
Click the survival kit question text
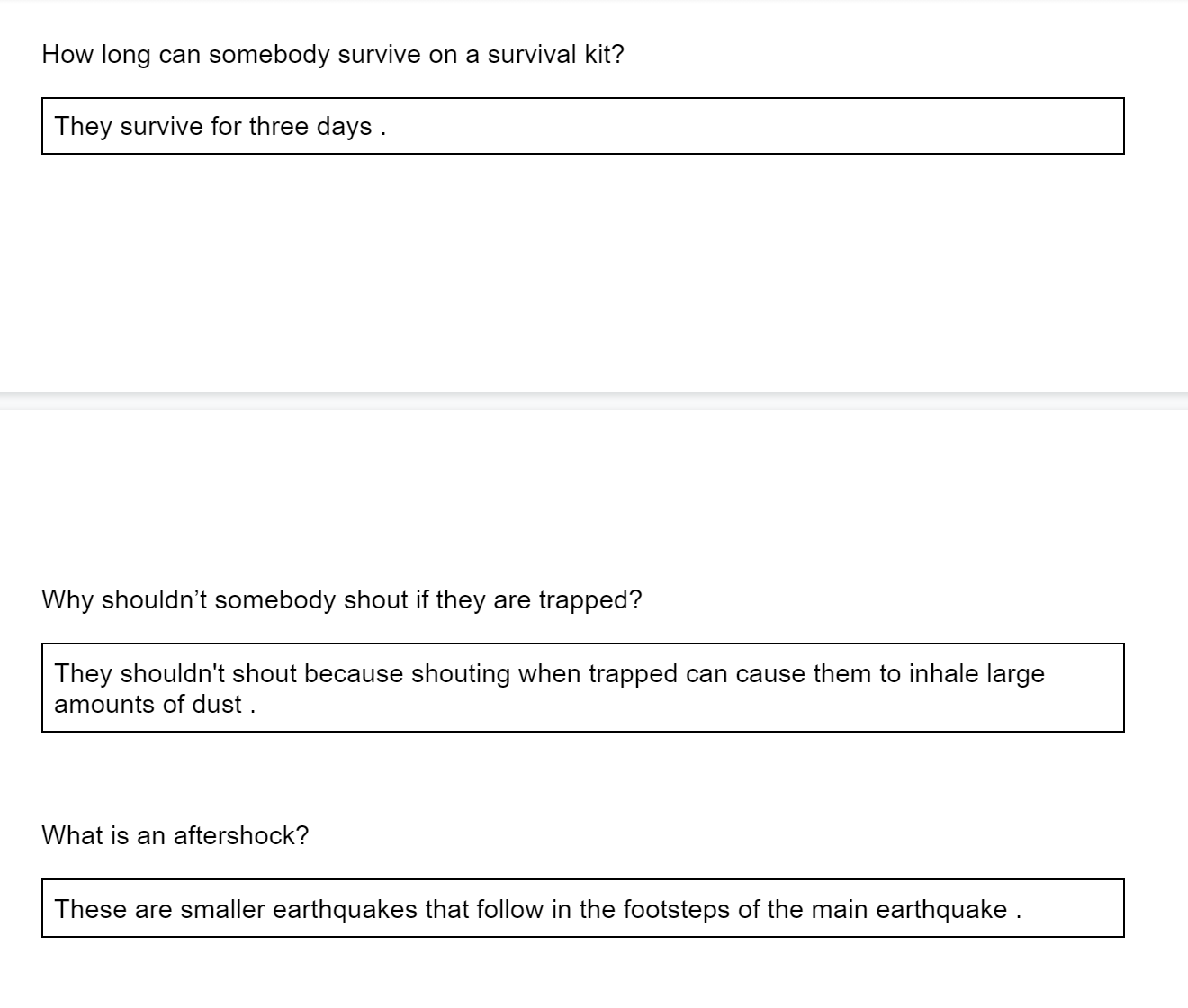[x=333, y=55]
